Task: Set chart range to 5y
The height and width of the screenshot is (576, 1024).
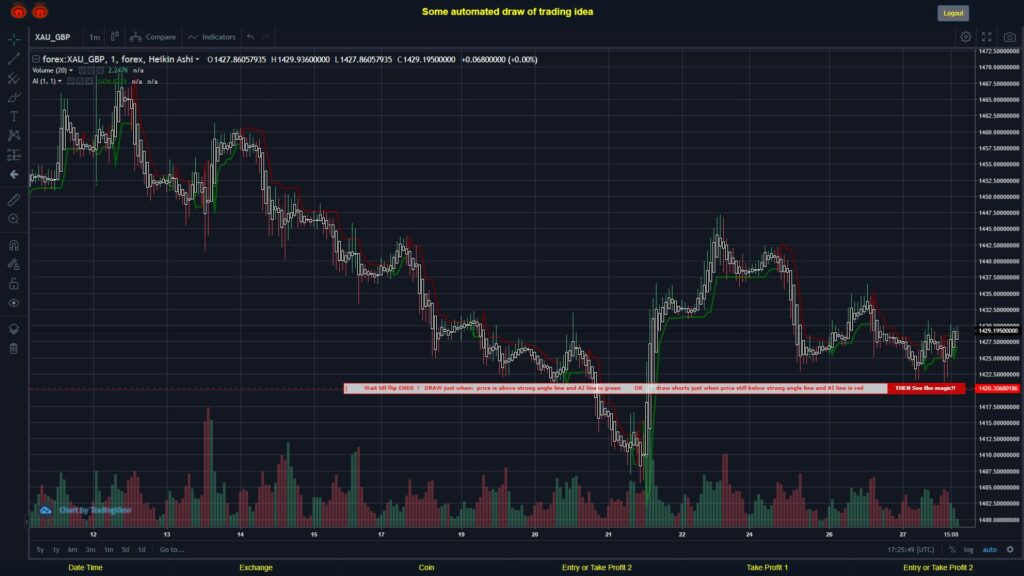Action: [x=40, y=550]
